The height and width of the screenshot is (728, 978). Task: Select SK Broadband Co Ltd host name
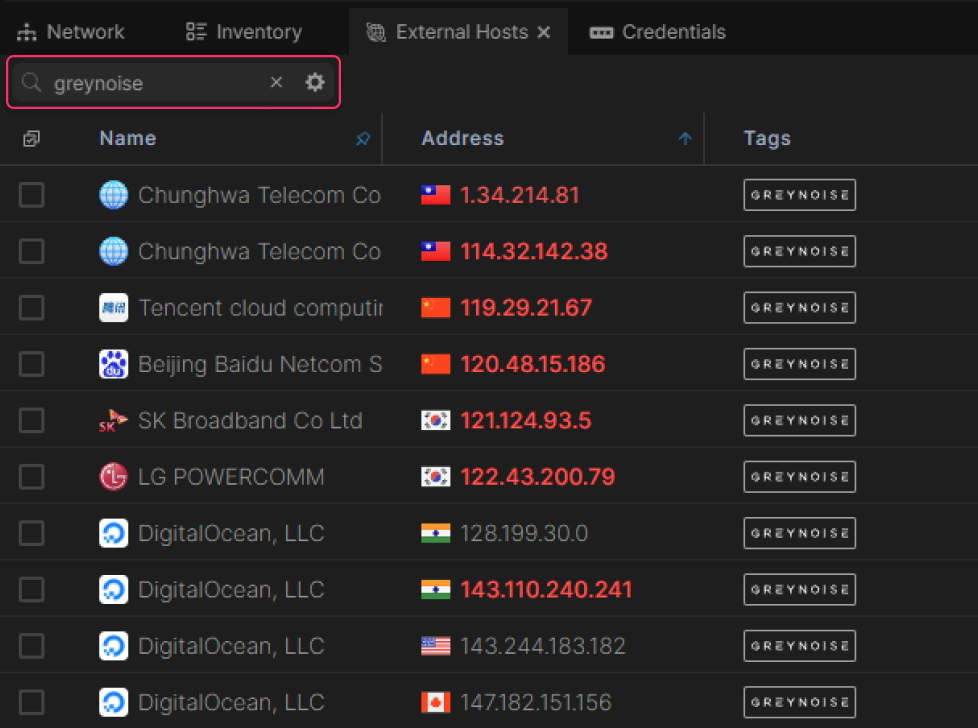coord(250,420)
